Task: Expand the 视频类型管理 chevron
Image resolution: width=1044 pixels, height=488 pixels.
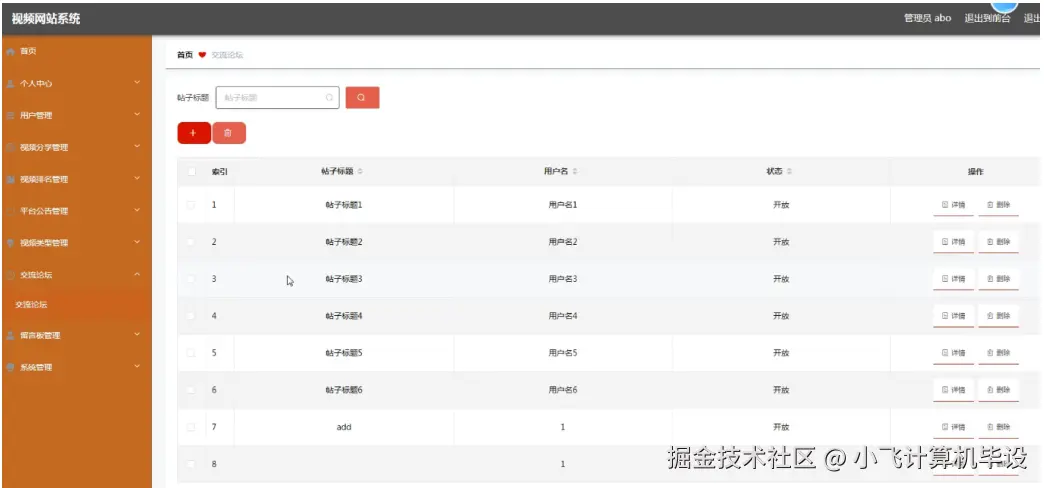Action: point(137,242)
